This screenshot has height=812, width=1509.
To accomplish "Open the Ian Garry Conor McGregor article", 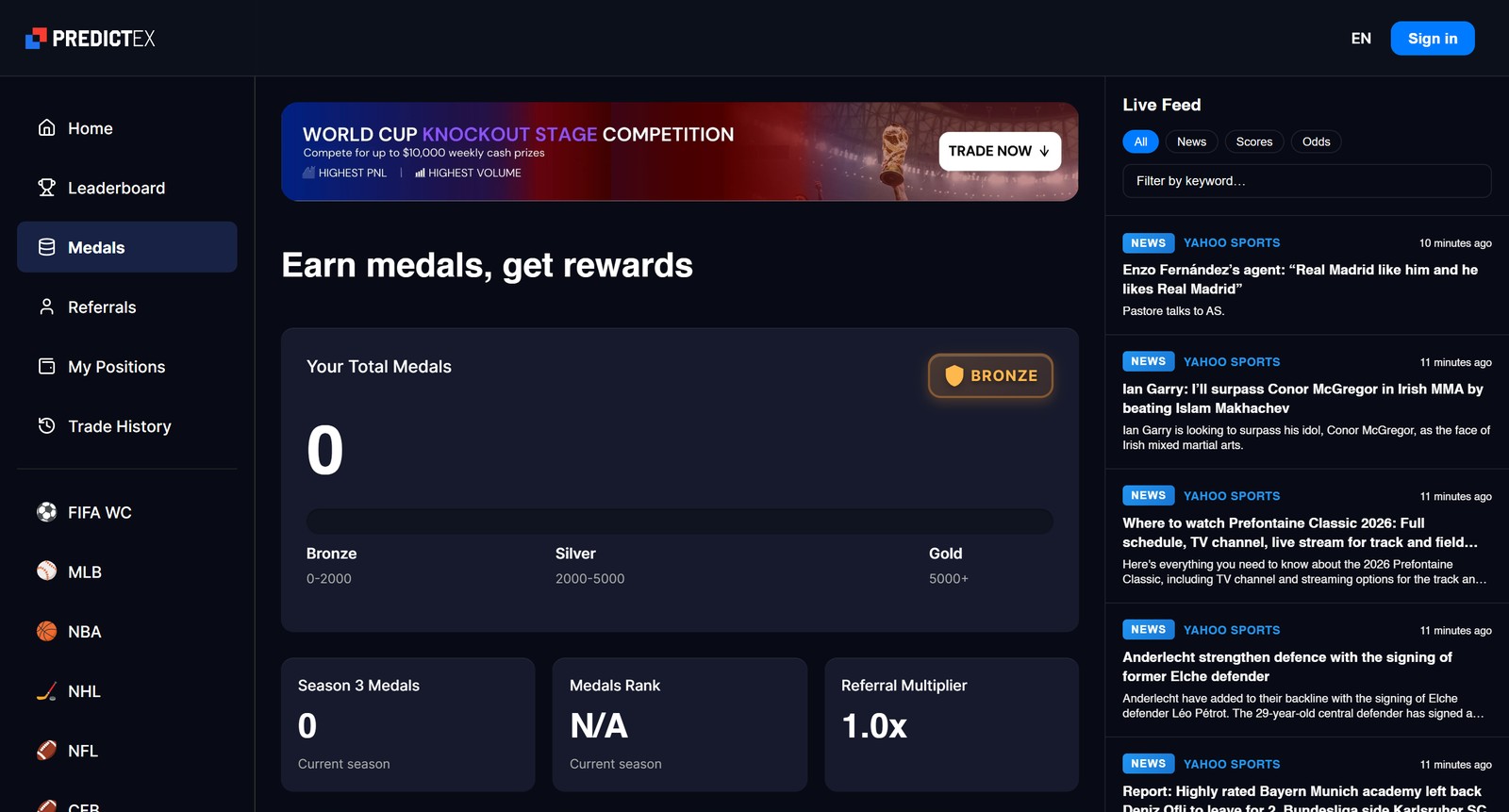I will click(1302, 398).
